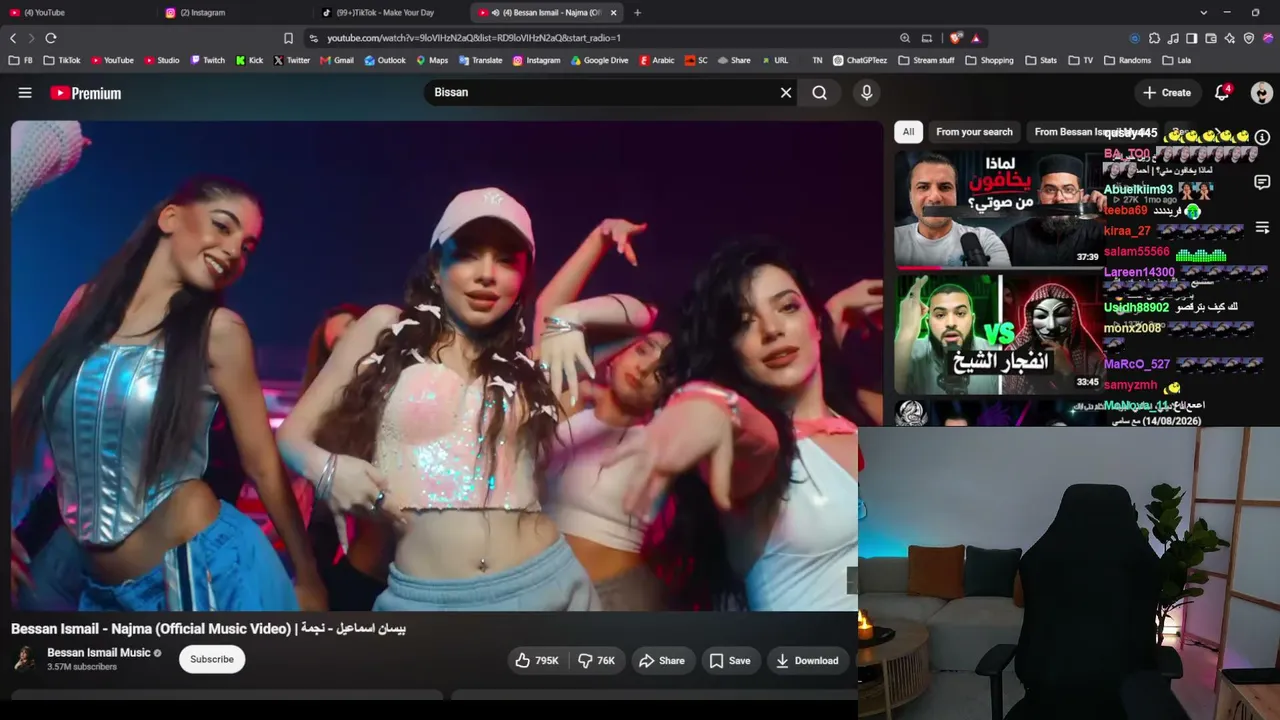Open the Share bookmark

[734, 60]
